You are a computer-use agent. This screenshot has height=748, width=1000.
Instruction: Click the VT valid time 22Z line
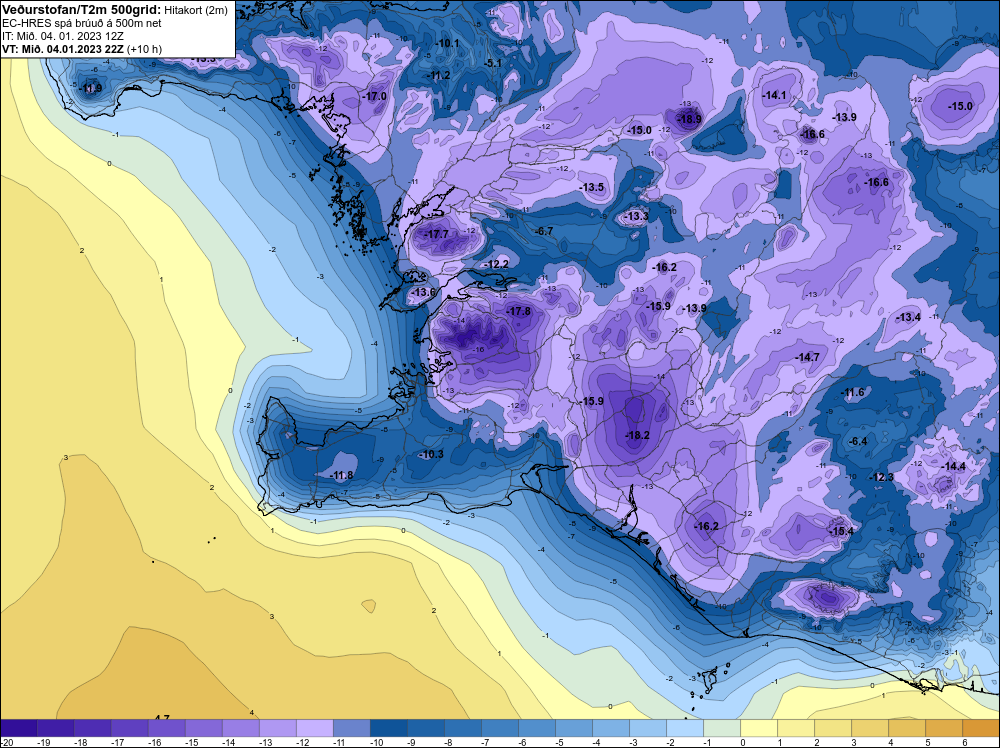(x=82, y=49)
